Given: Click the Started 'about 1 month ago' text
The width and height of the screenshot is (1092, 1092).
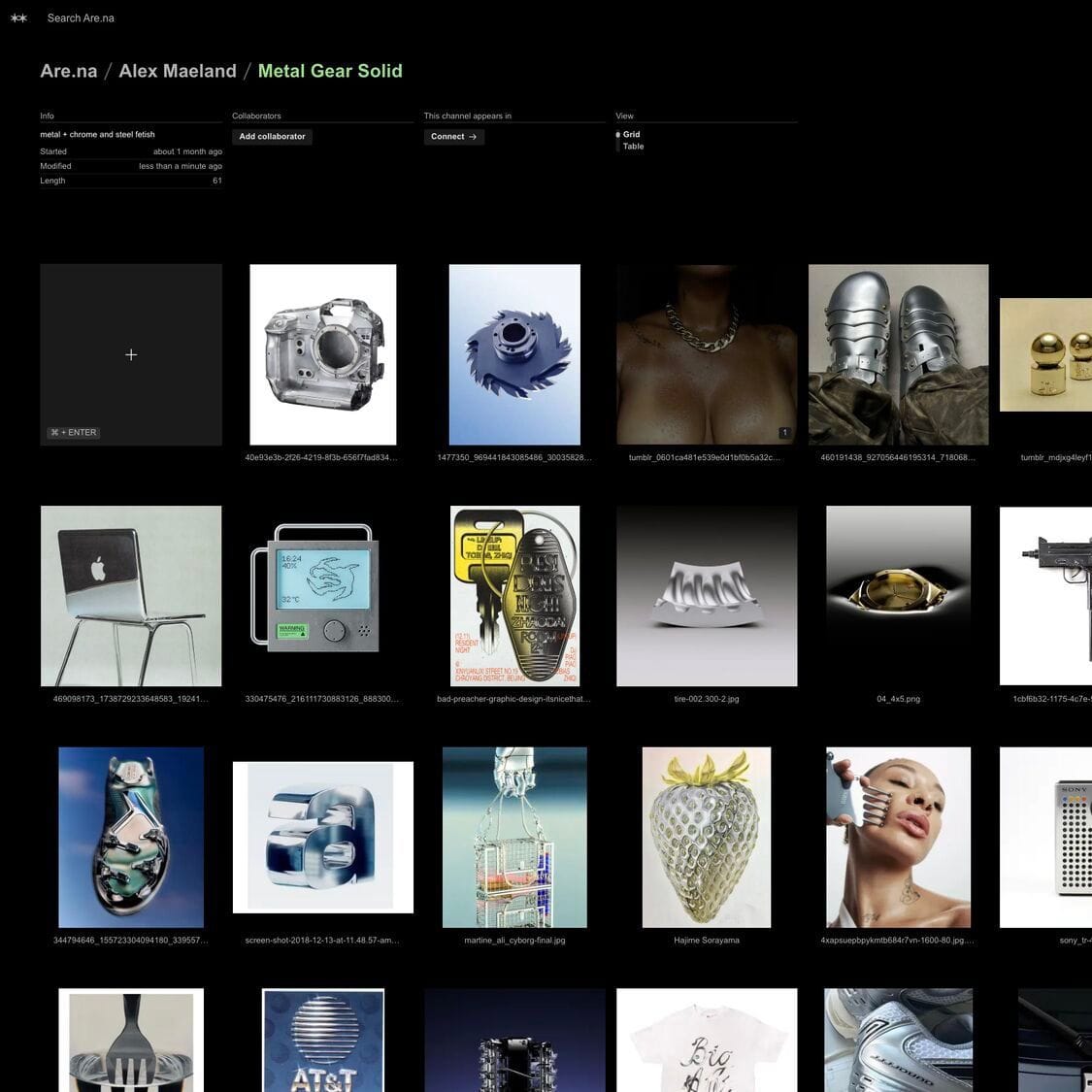Looking at the screenshot, I should coord(188,151).
